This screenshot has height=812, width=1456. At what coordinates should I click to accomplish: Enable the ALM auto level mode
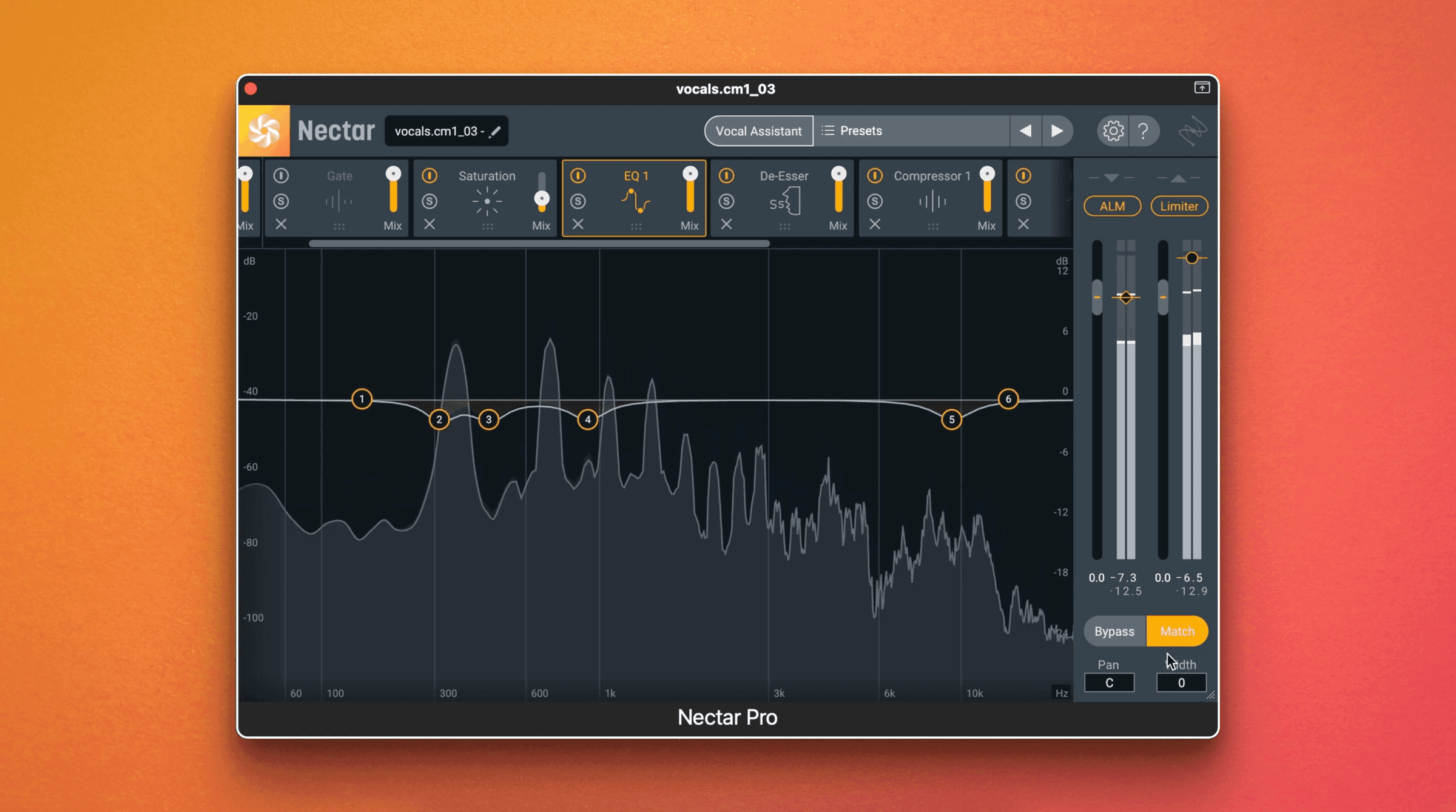pos(1112,206)
